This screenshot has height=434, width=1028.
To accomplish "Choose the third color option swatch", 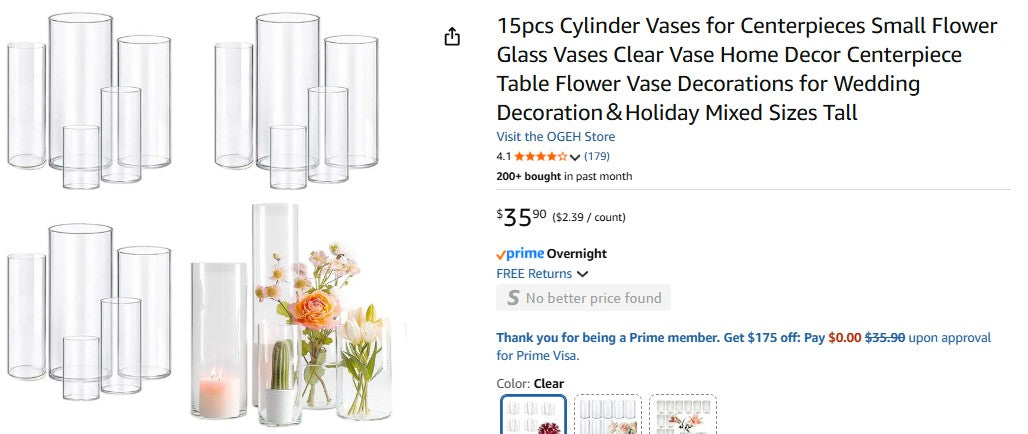I will click(x=683, y=415).
